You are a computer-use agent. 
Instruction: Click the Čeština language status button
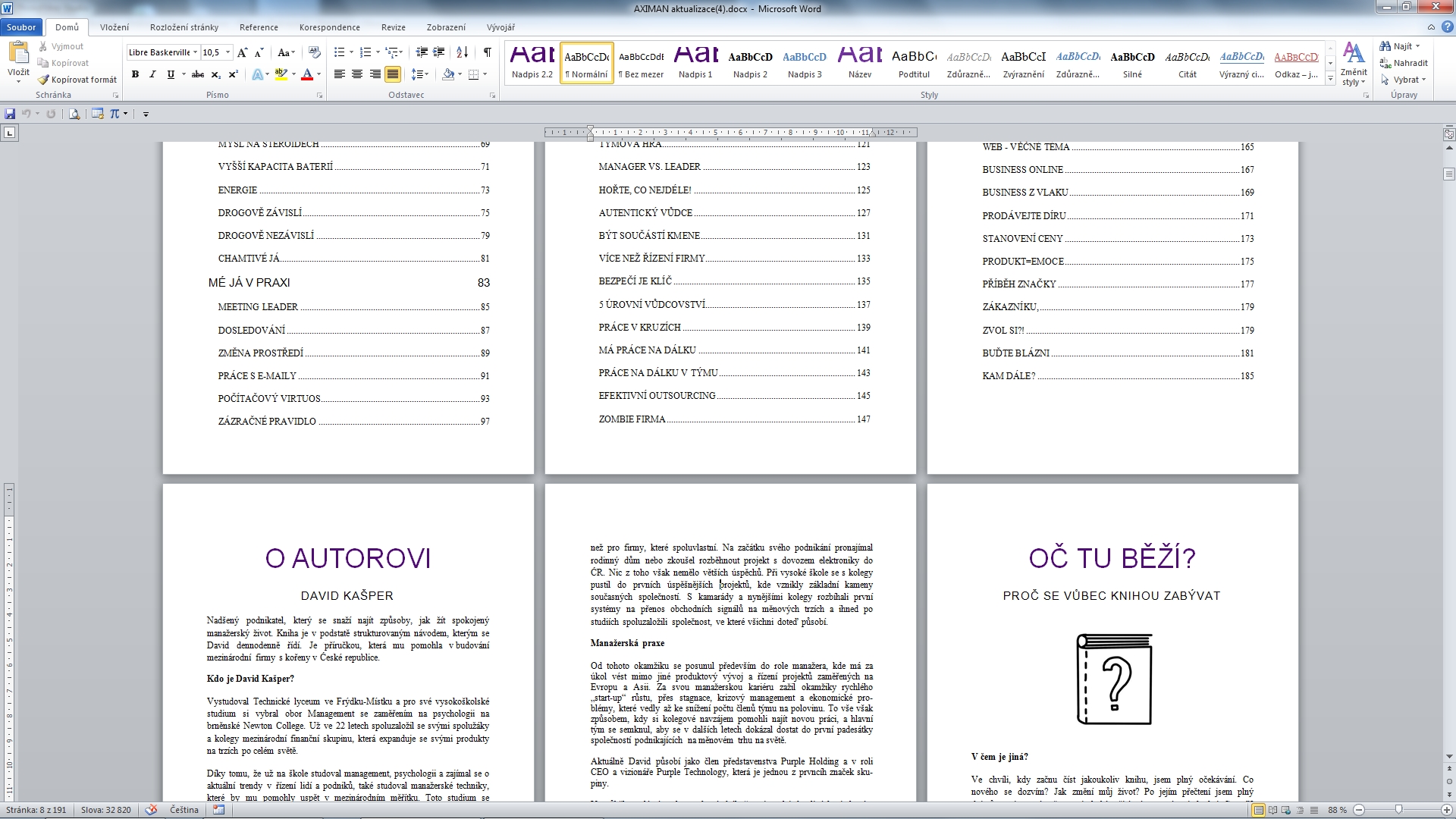(x=184, y=810)
